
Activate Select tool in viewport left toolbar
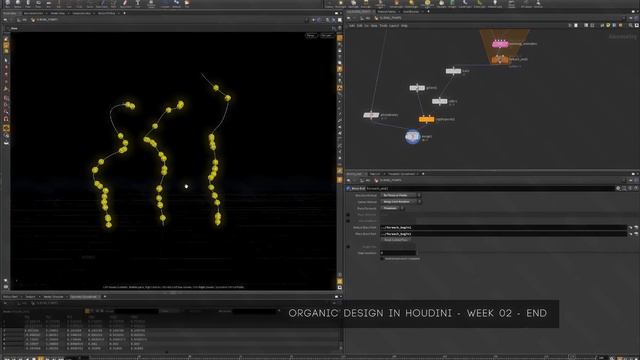point(6,60)
